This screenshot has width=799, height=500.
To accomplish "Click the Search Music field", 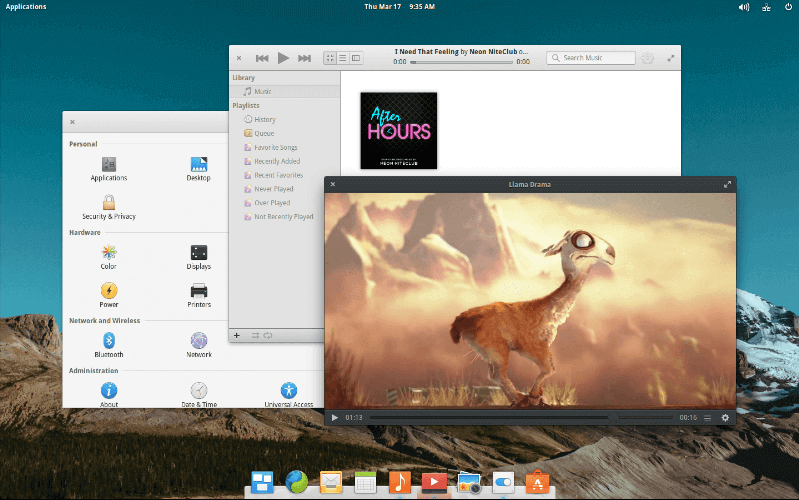I will pos(595,58).
